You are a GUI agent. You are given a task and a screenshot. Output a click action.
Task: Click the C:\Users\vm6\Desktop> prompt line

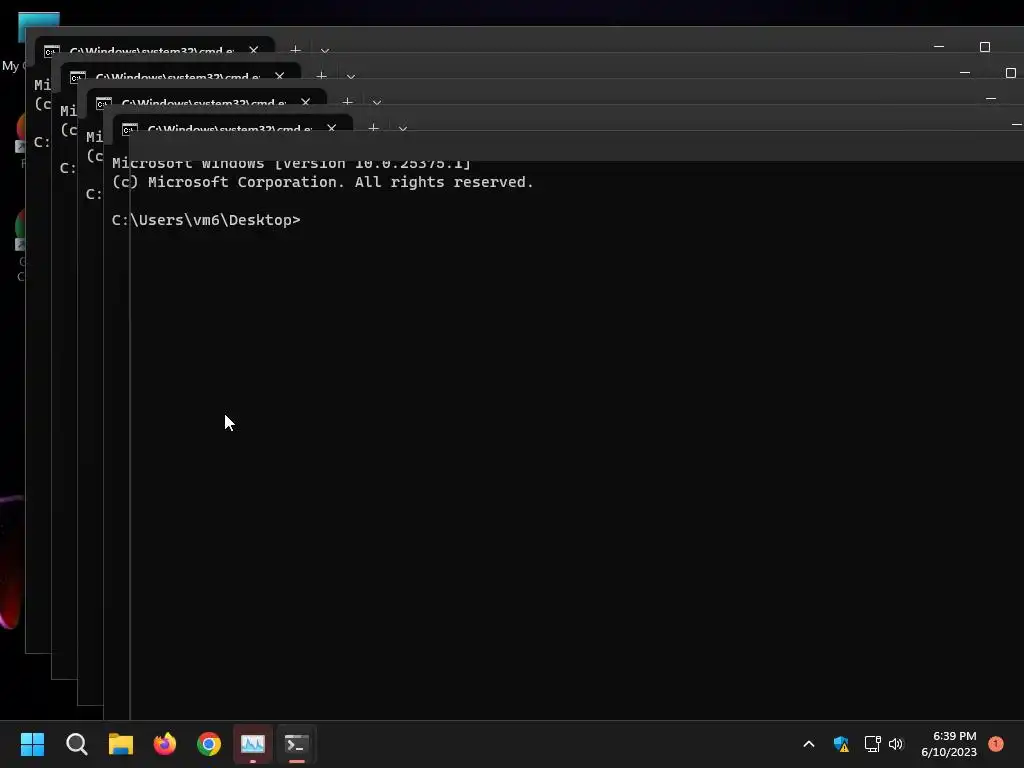click(x=206, y=220)
